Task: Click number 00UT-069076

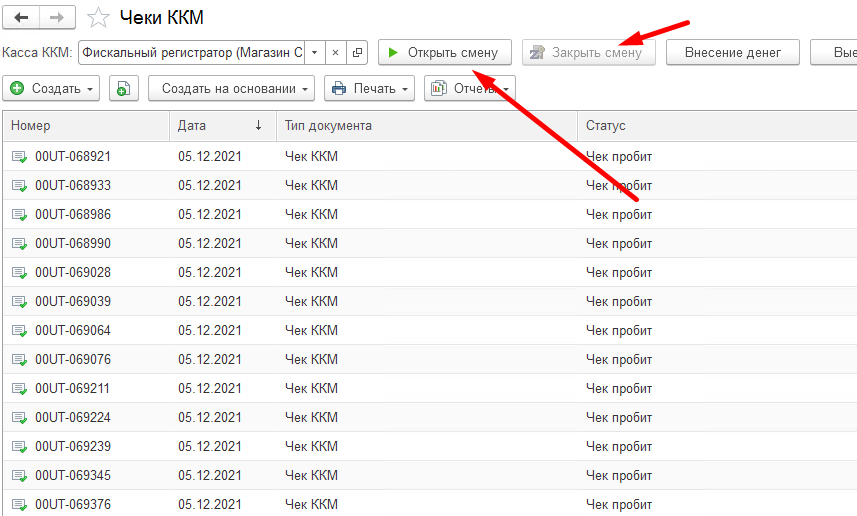Action: (73, 359)
